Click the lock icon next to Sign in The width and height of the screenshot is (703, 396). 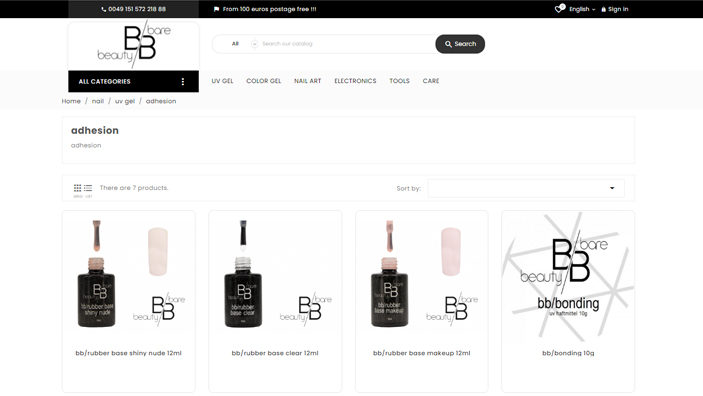point(603,9)
